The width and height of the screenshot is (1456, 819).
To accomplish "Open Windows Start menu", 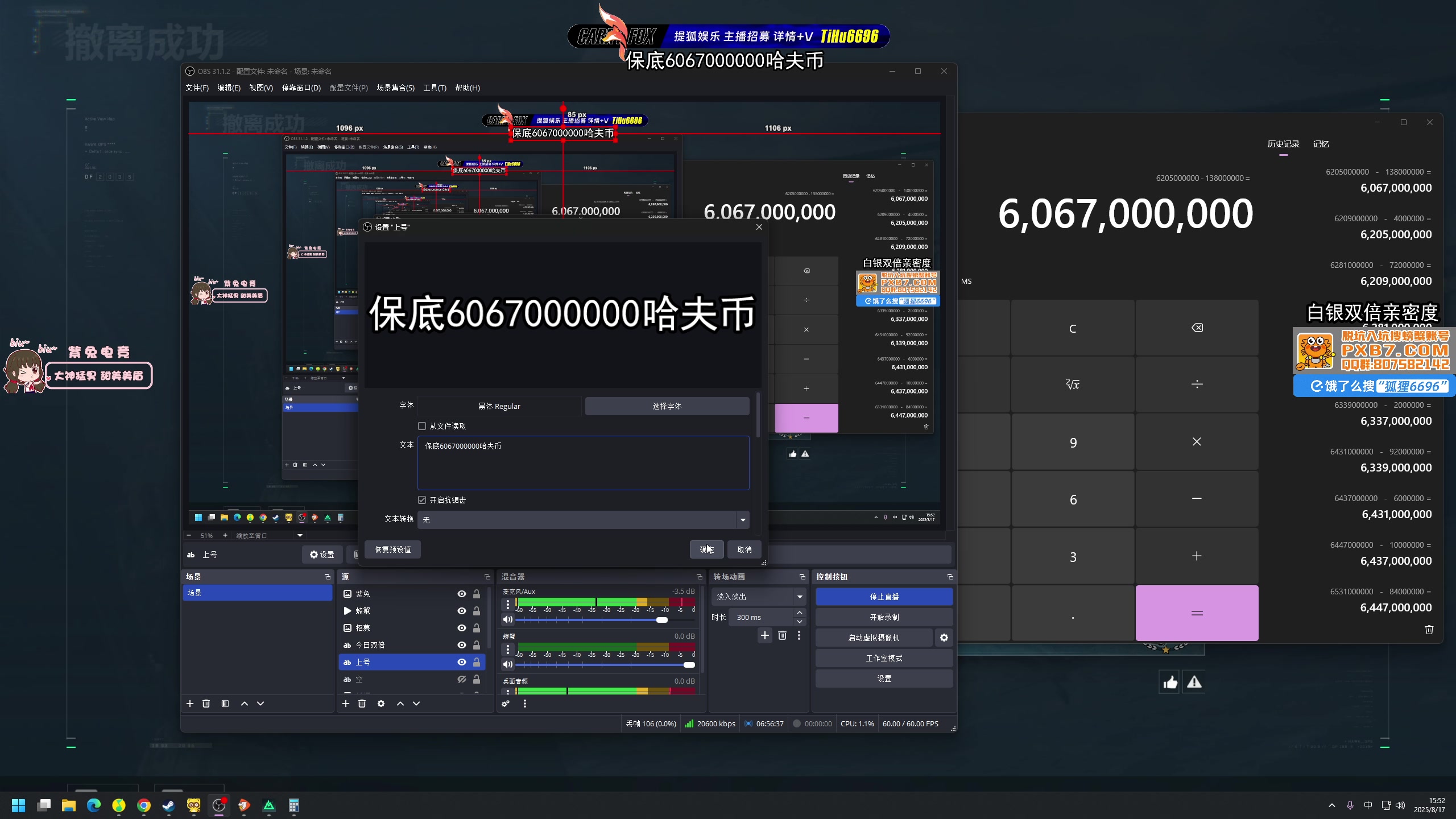I will coord(19,805).
